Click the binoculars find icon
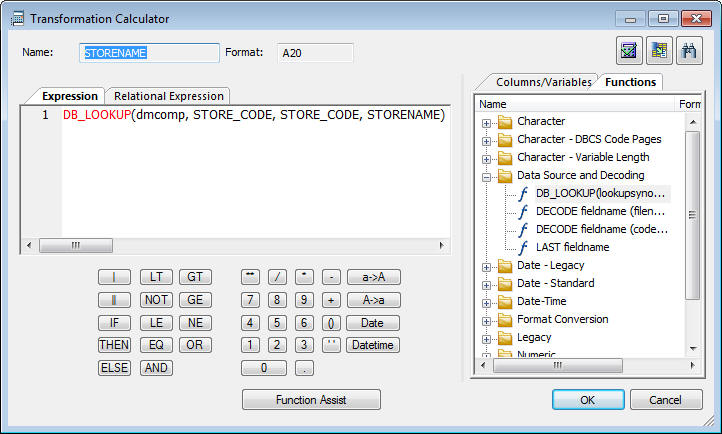 (x=689, y=51)
